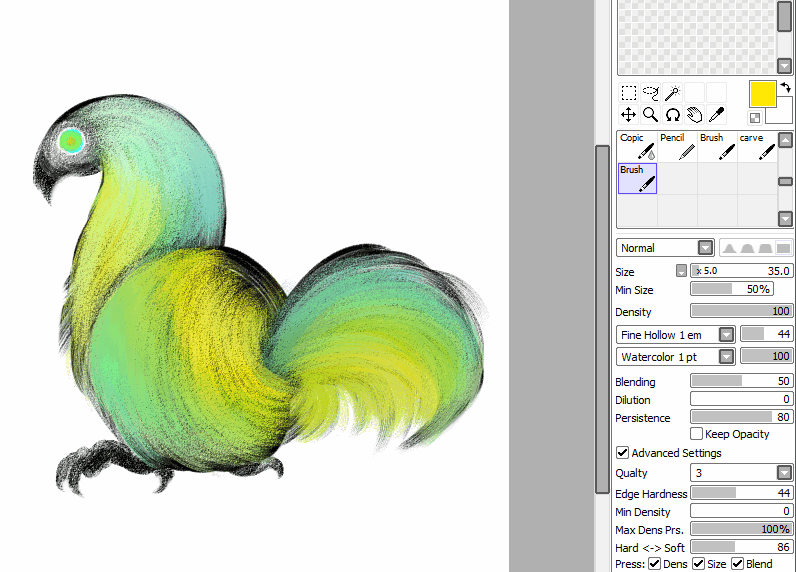Swap foreground and background colors
This screenshot has height=572, width=796.
(x=786, y=87)
